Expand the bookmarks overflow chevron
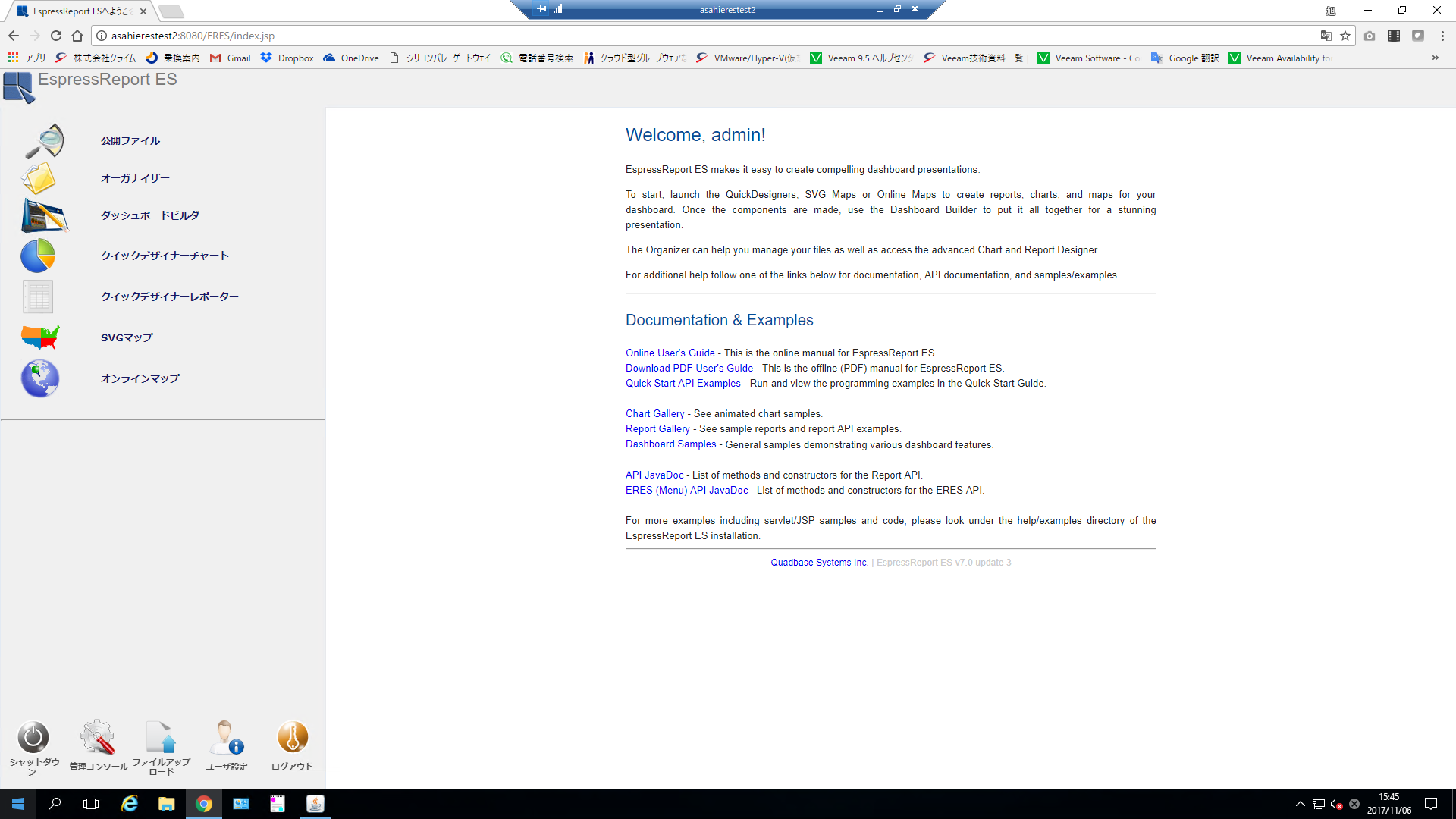The image size is (1456, 819). point(1436,58)
